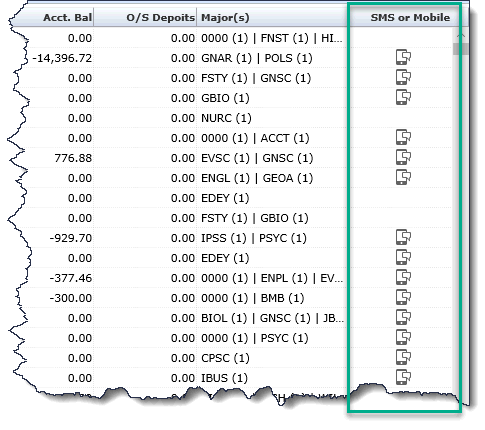Screen dimensions: 485x430
Task: Click scrollbar up arrow at top right
Action: [460, 35]
